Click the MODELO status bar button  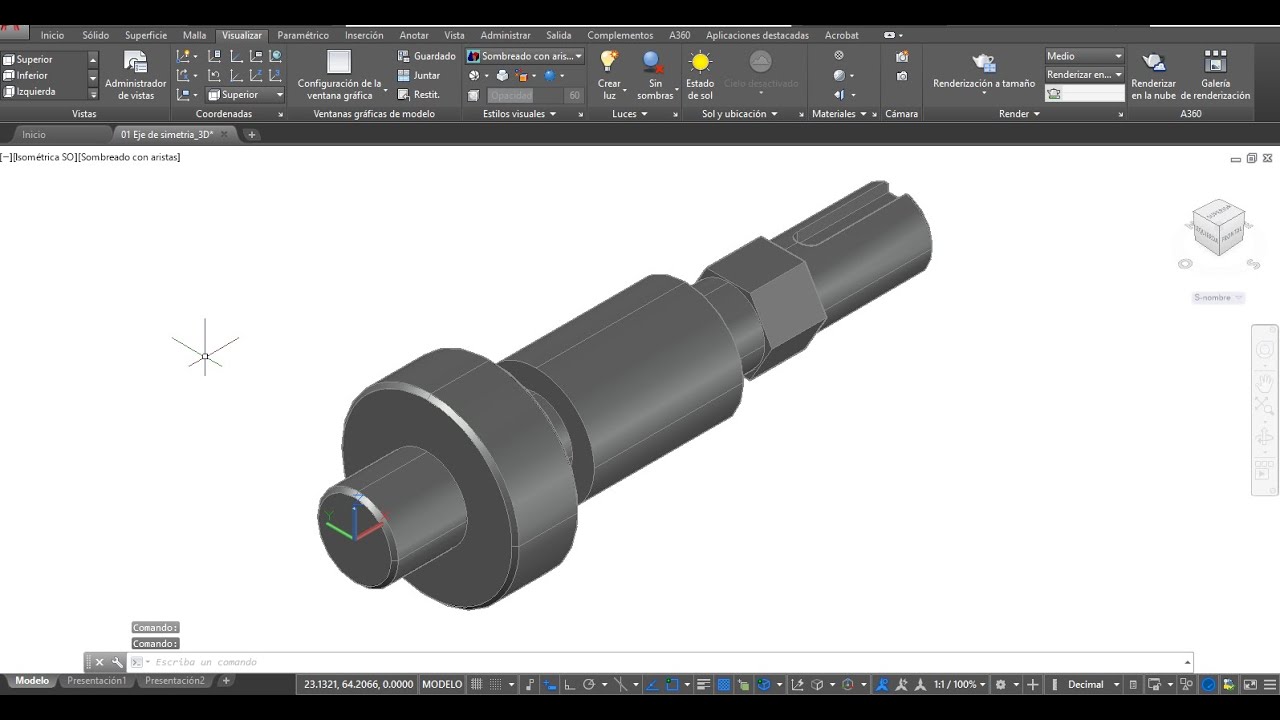click(442, 685)
